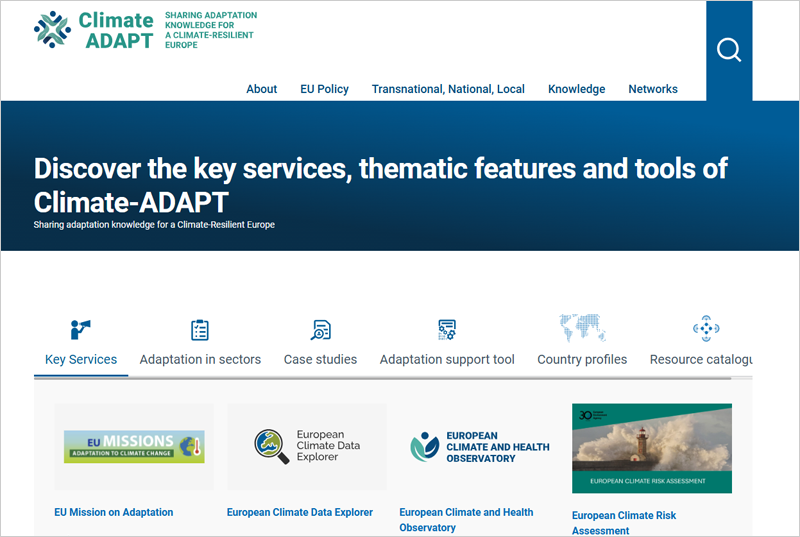
Task: Switch to the Country profiles tab
Action: pyautogui.click(x=582, y=360)
